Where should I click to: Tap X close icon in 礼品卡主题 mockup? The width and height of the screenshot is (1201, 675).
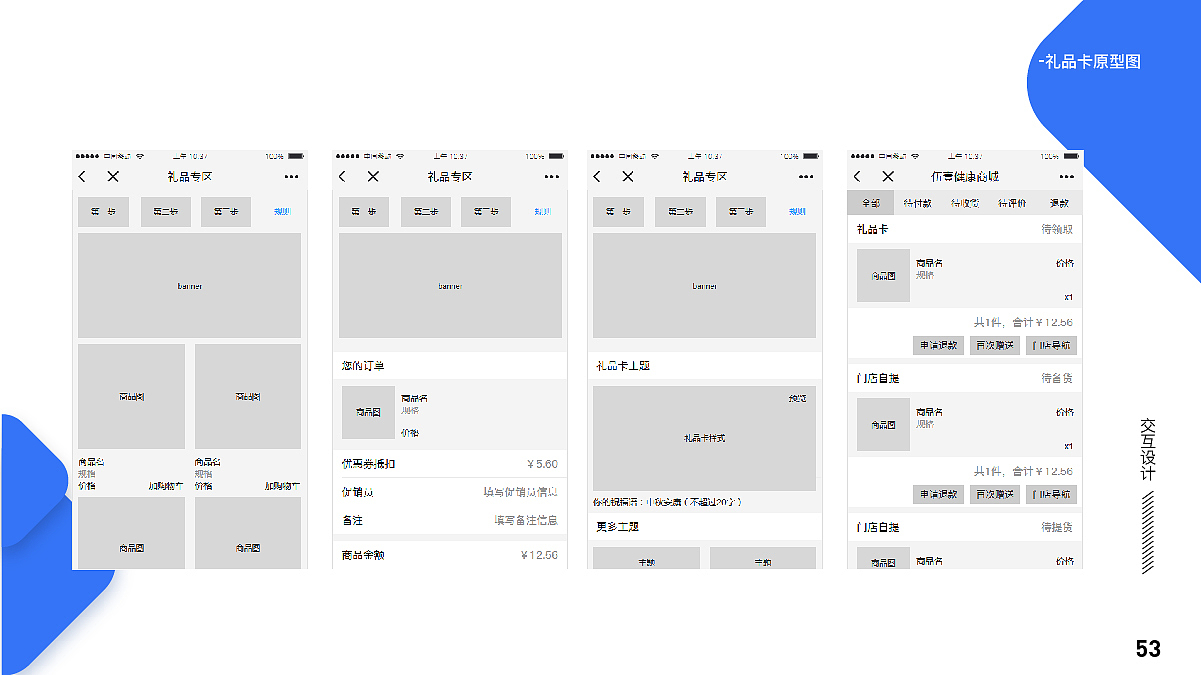pos(628,176)
